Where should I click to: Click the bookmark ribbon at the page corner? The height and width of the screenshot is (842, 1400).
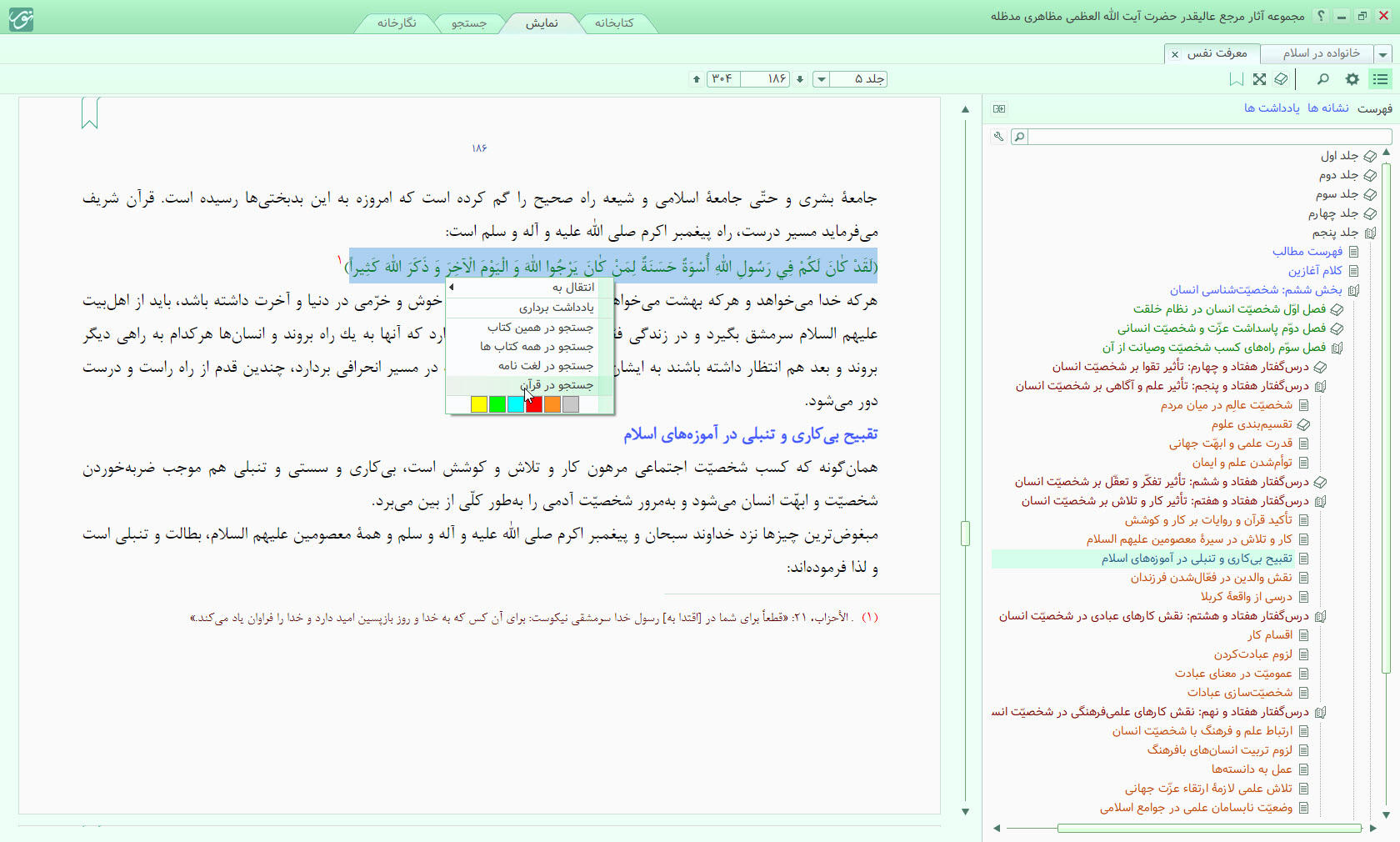[x=90, y=113]
